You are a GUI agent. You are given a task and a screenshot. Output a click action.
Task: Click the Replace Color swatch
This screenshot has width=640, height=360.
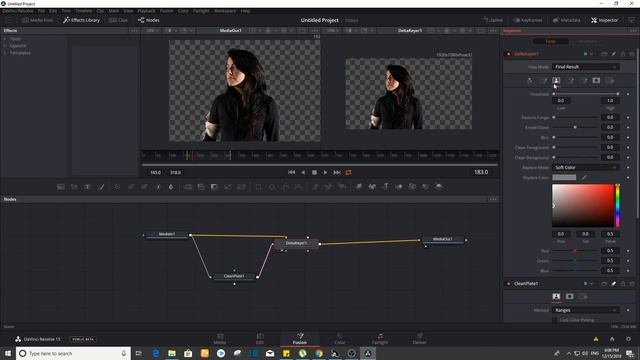point(564,178)
